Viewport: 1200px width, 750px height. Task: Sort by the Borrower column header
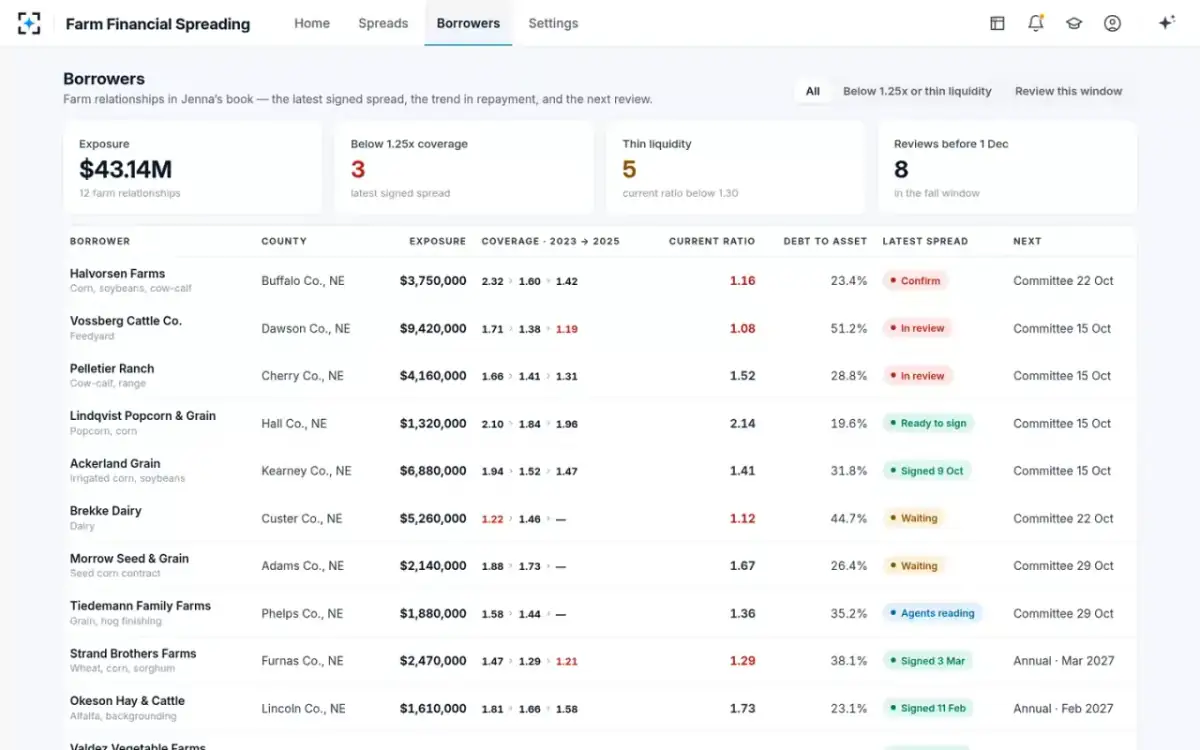point(100,241)
